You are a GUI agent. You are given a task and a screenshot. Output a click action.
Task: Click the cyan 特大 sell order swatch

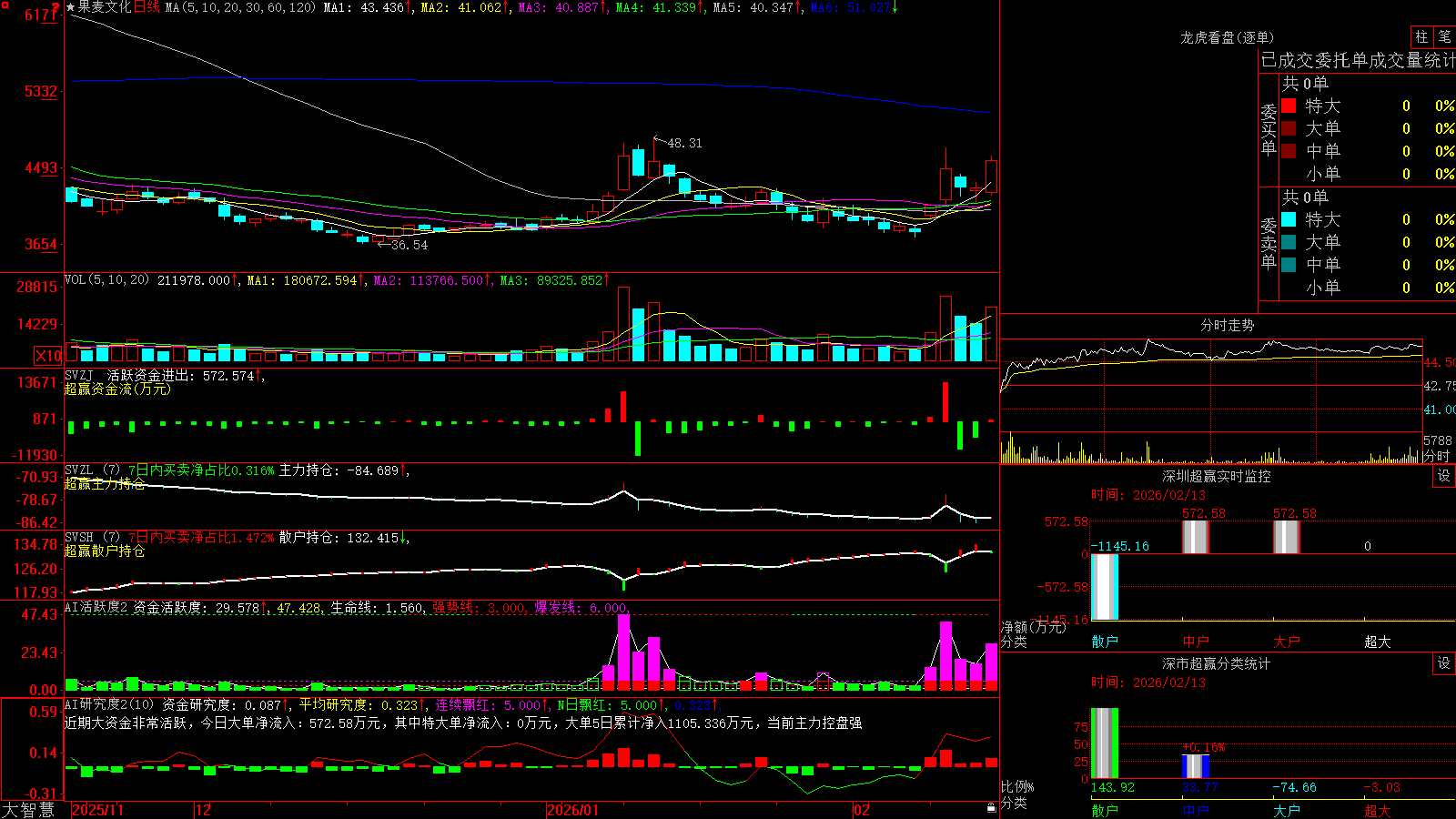1289,219
